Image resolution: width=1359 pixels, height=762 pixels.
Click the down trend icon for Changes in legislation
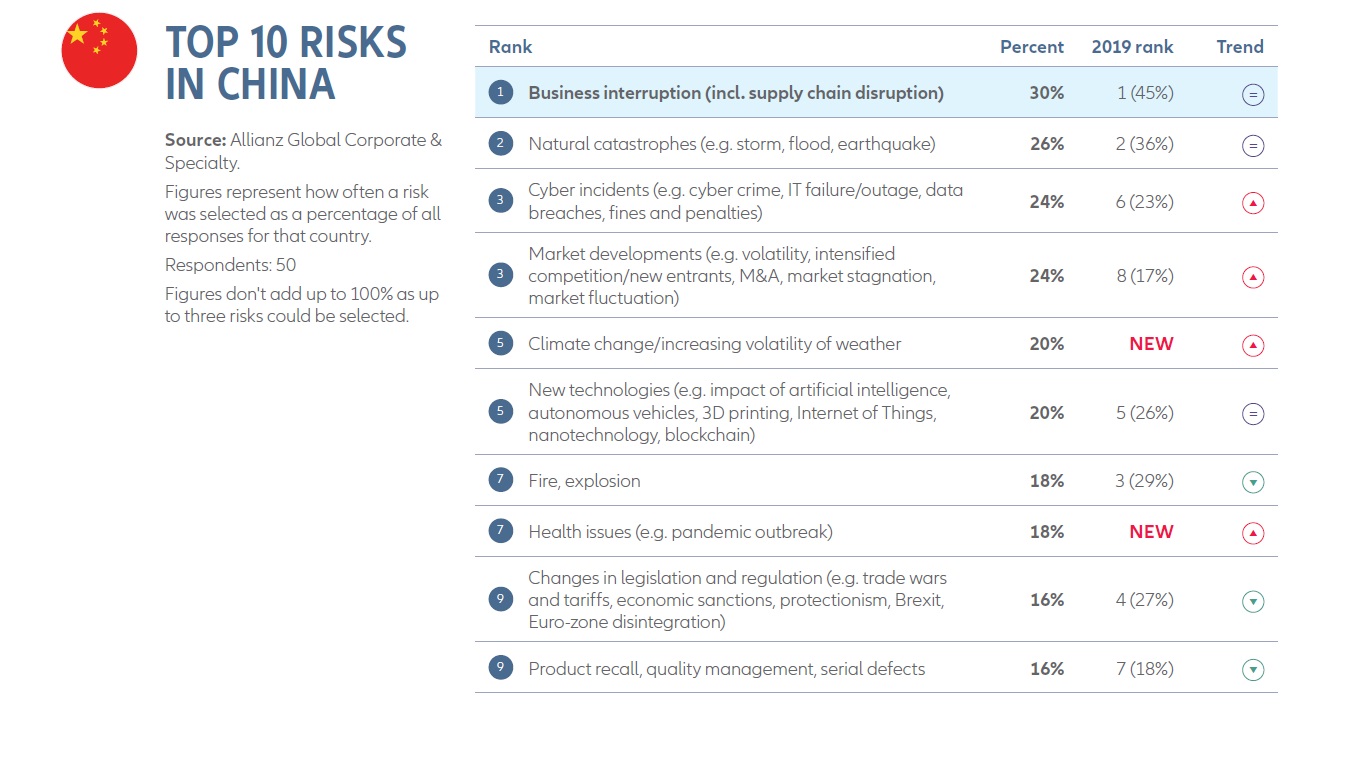coord(1253,602)
